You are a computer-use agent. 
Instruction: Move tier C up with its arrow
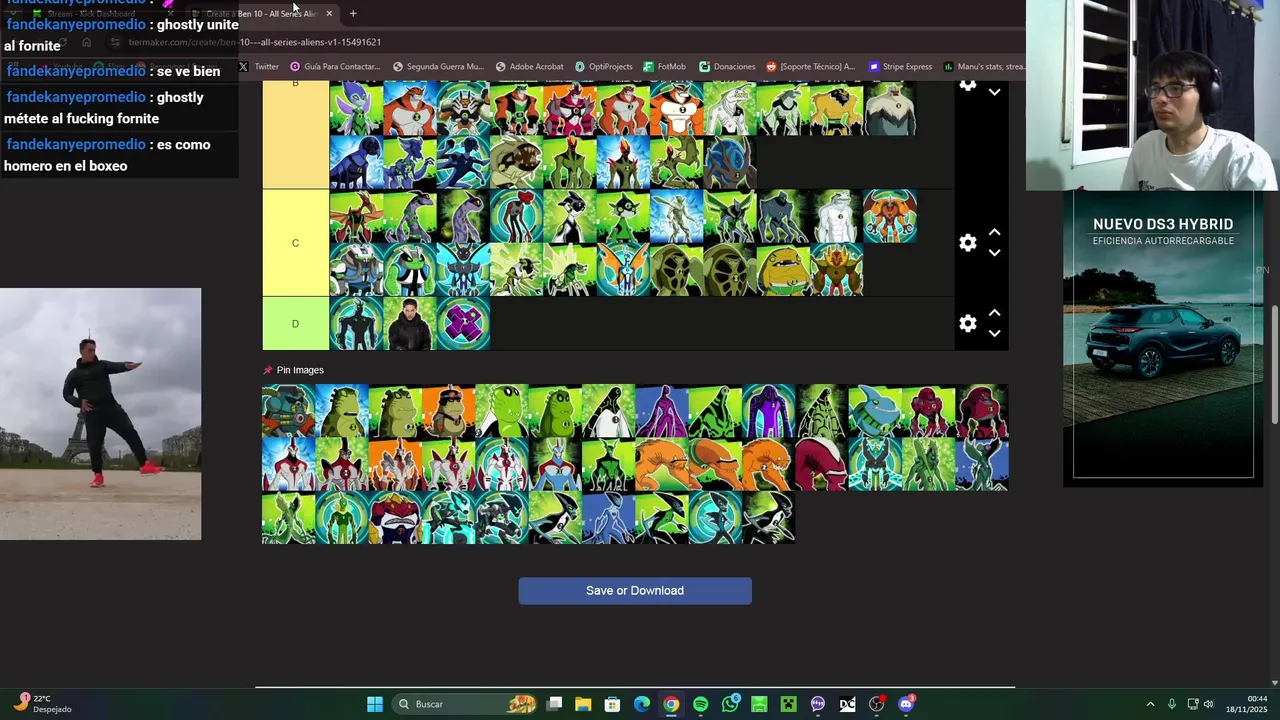pos(994,232)
